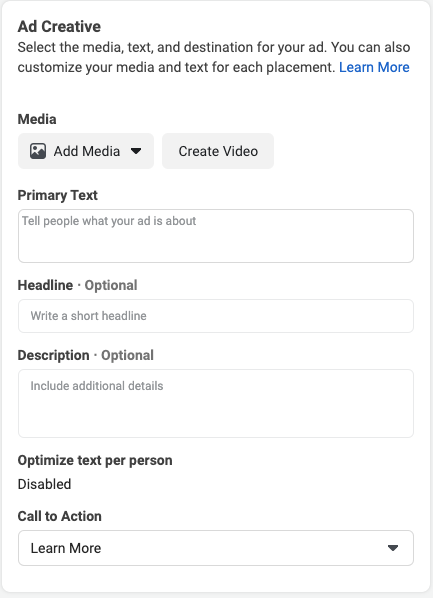
Task: Click the Primary Text label
Action: [58, 195]
